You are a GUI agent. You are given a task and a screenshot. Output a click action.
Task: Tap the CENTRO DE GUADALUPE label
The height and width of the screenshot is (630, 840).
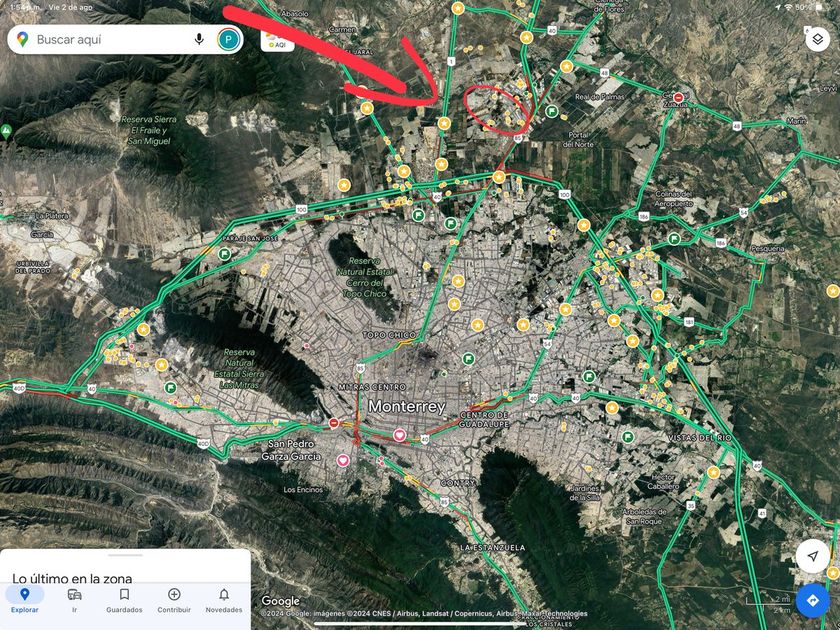click(x=484, y=419)
